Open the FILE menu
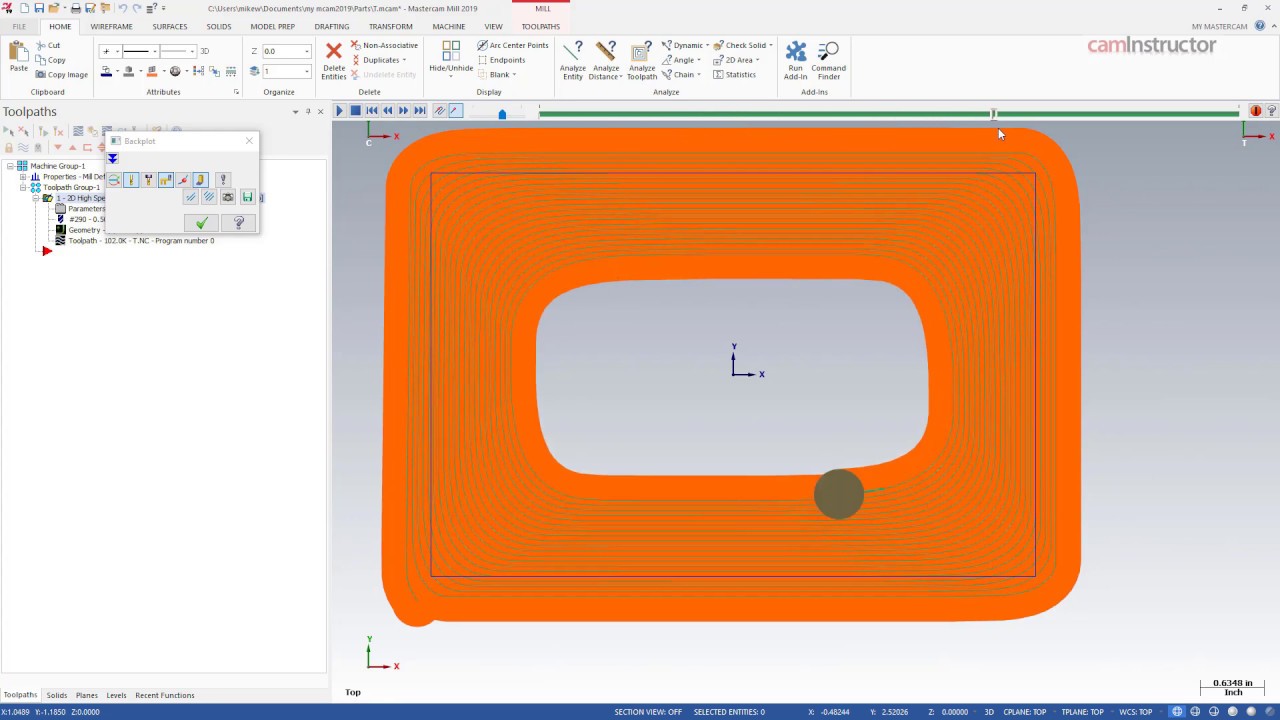The width and height of the screenshot is (1280, 720). tap(19, 27)
